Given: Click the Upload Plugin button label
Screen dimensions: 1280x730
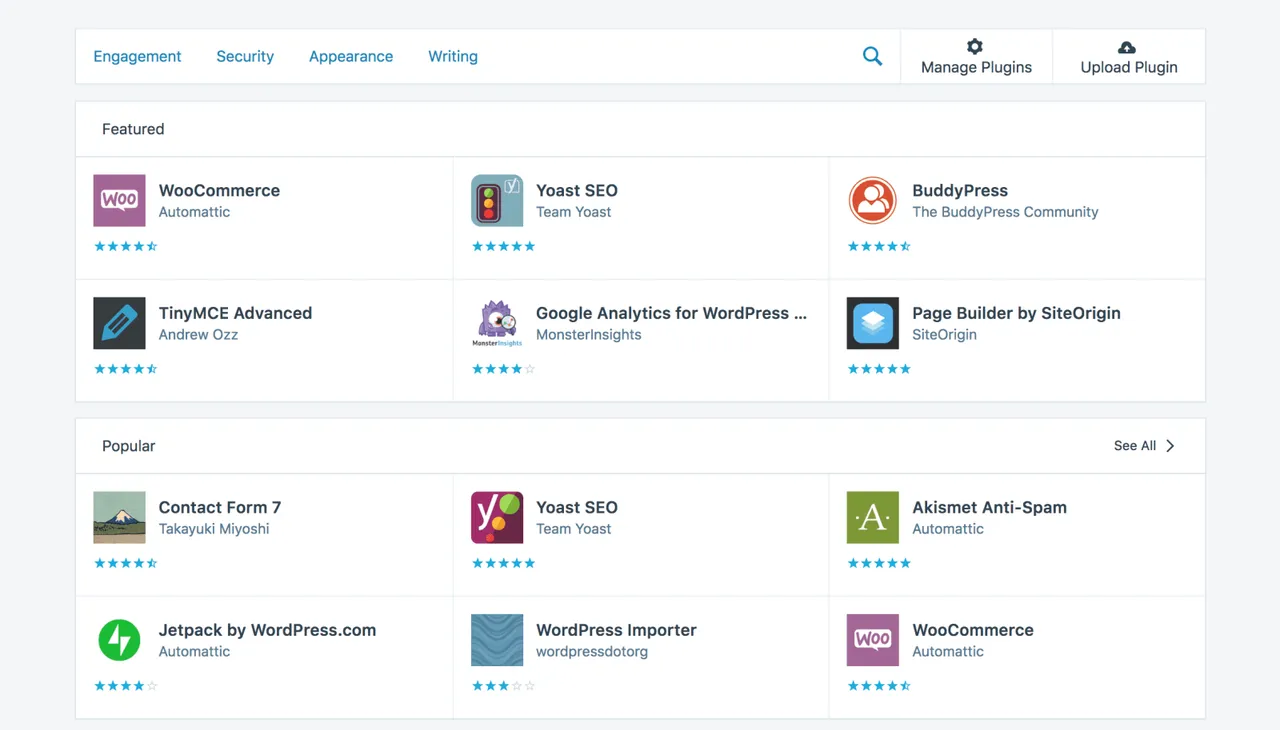Looking at the screenshot, I should click(x=1129, y=67).
